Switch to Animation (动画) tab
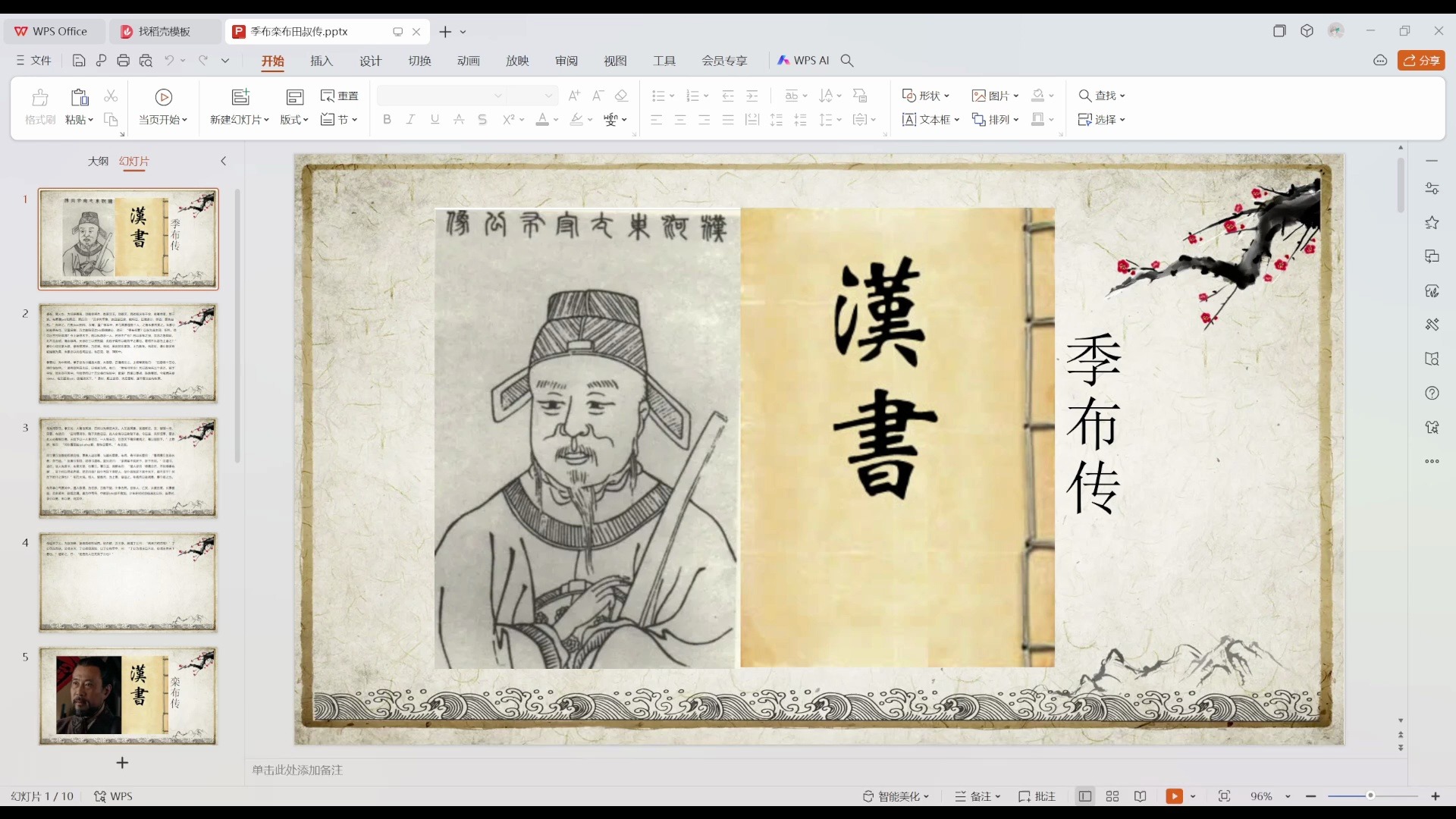Image resolution: width=1456 pixels, height=819 pixels. [x=469, y=61]
